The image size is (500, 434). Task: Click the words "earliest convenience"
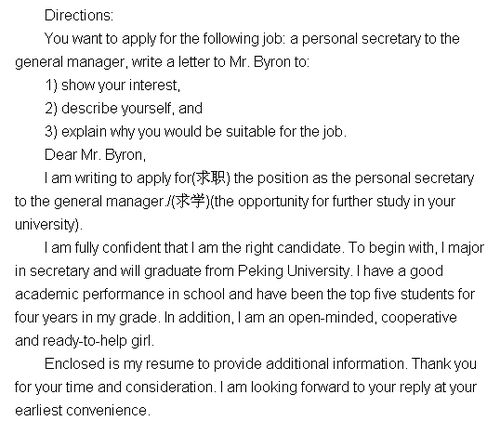81,411
